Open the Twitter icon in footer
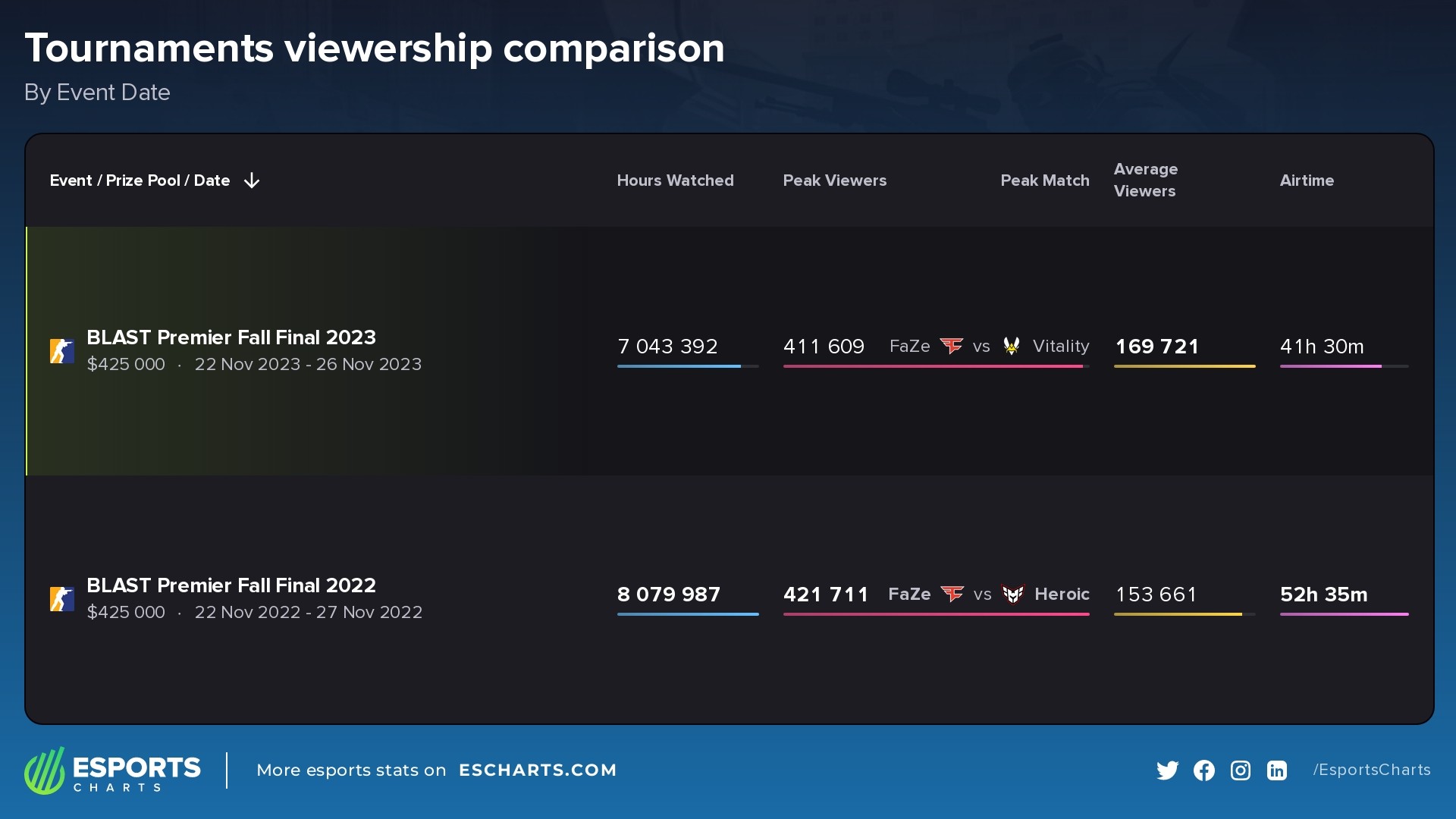Image resolution: width=1456 pixels, height=819 pixels. tap(1168, 770)
